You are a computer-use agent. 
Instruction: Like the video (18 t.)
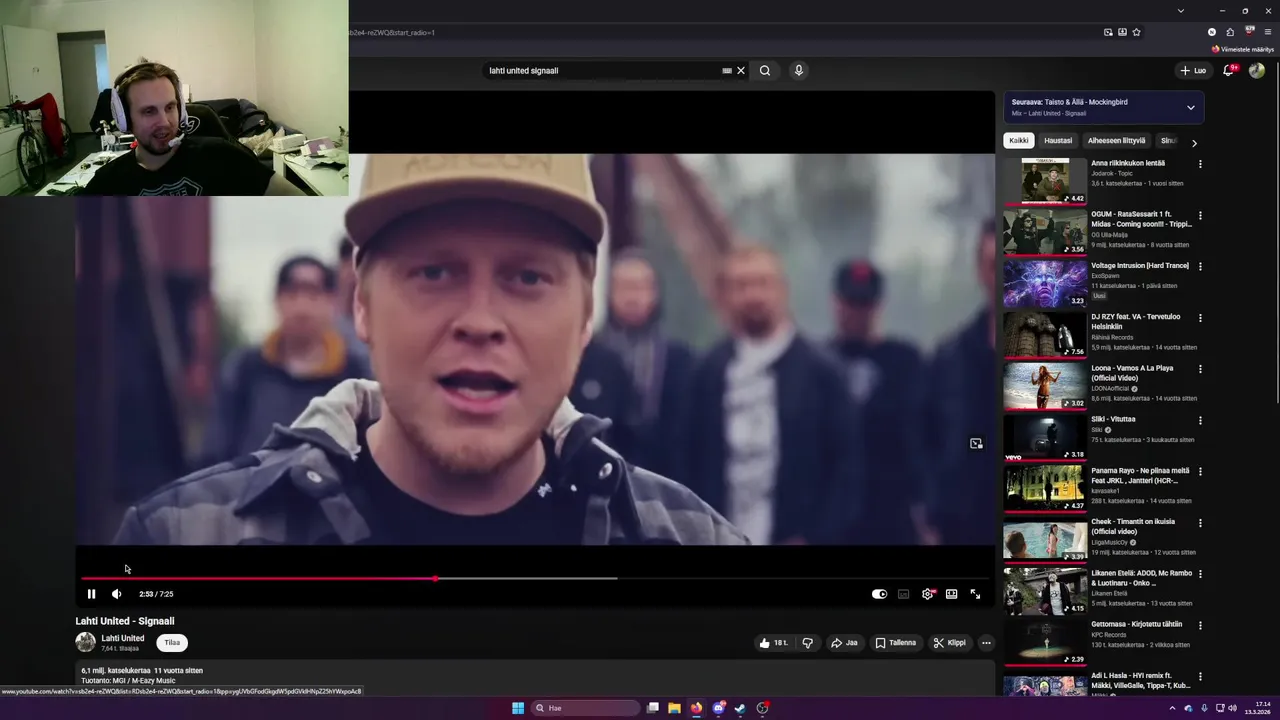coord(773,643)
